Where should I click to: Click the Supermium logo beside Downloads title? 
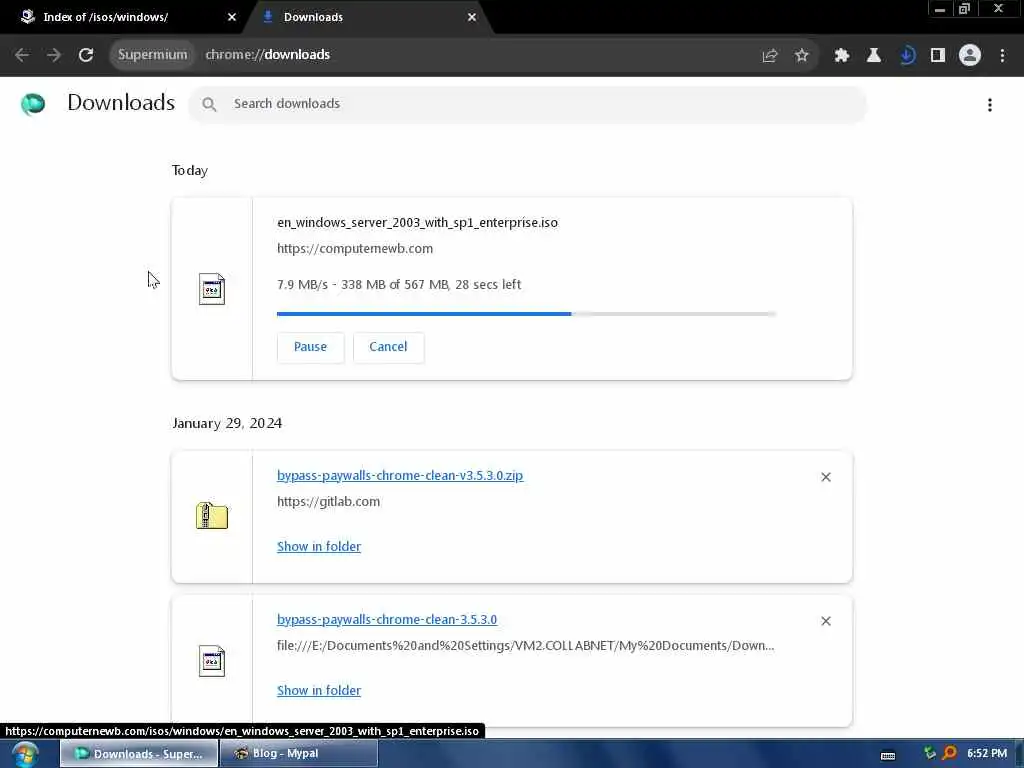(x=33, y=104)
